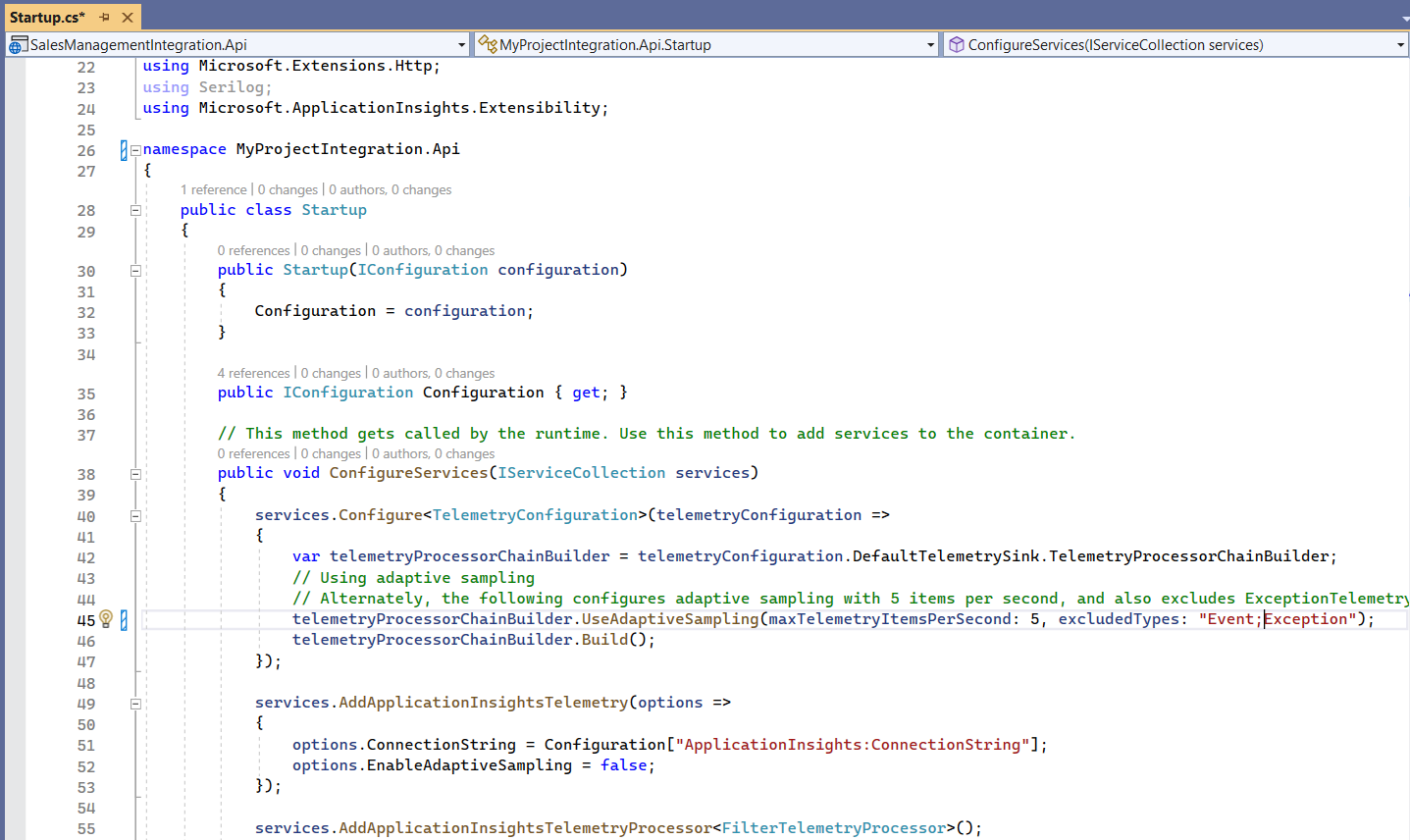Click the "Event;Exception" string literal
Screen dimensions: 1410x840
click(x=1278, y=619)
